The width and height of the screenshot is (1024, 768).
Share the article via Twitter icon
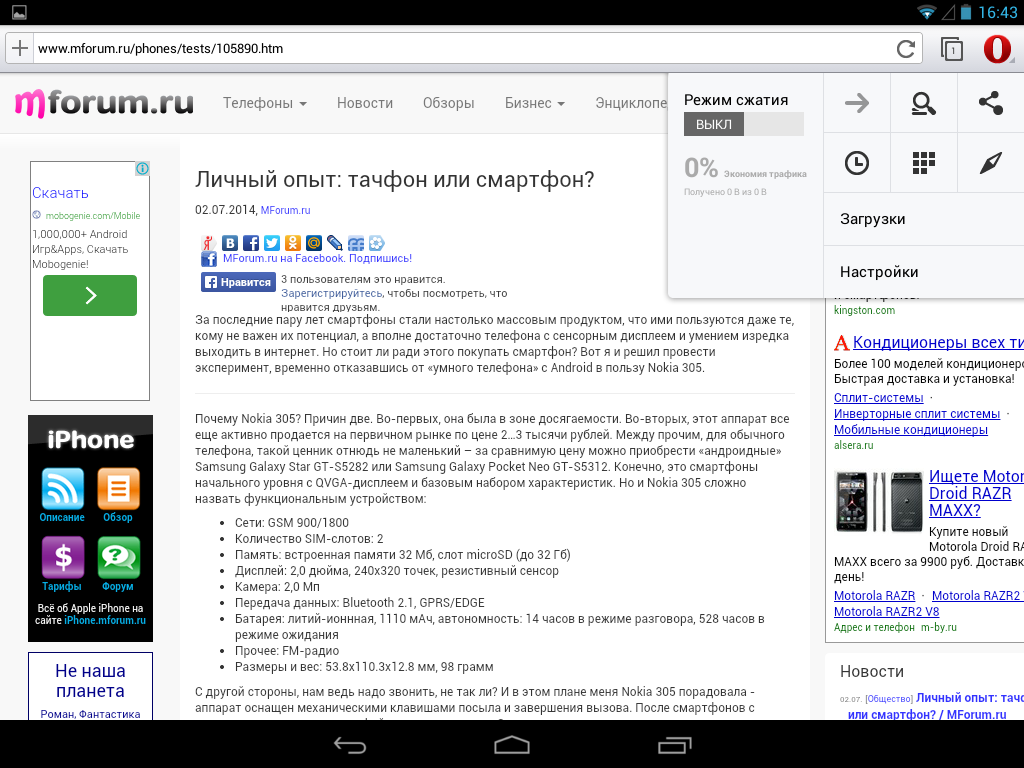272,243
